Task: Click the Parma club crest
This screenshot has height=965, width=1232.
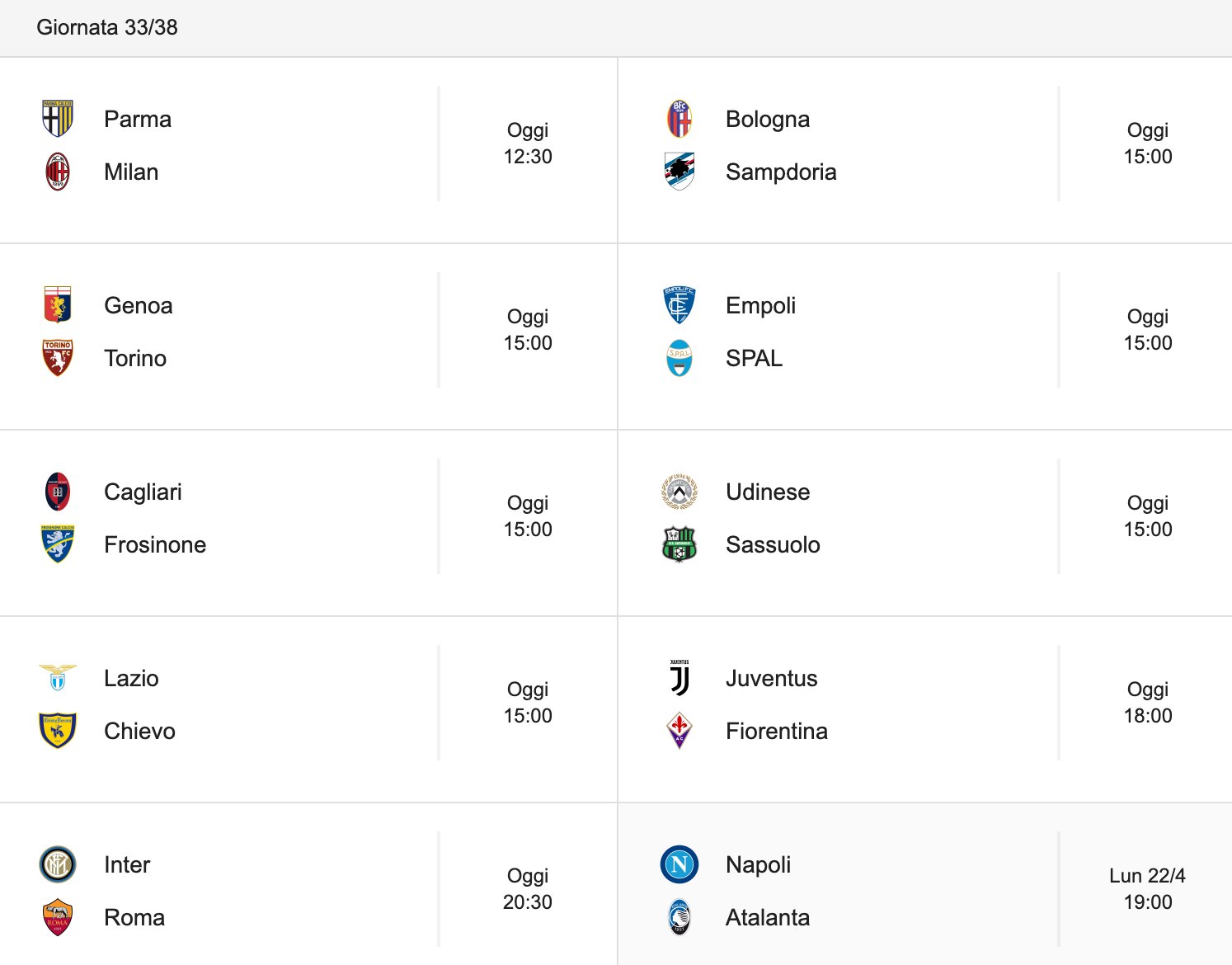Action: point(58,119)
